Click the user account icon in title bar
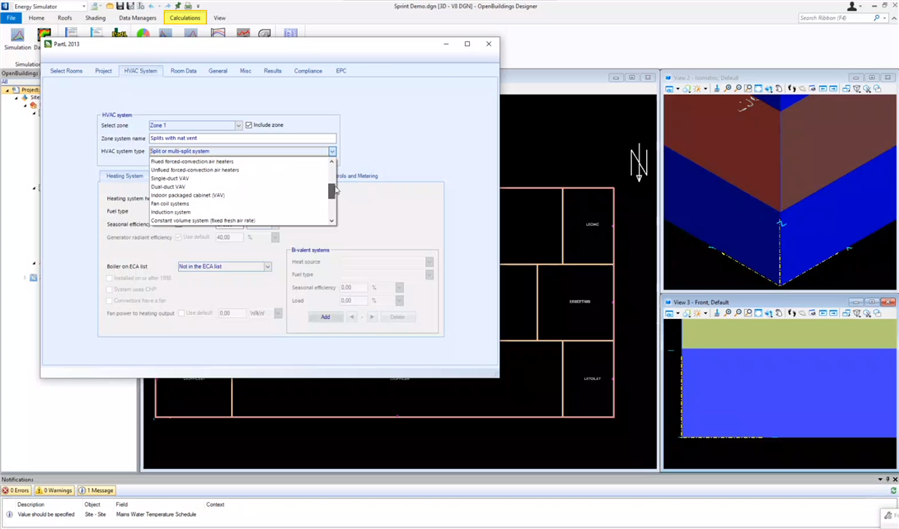Viewport: 899px width, 529px height. pyautogui.click(x=852, y=6)
